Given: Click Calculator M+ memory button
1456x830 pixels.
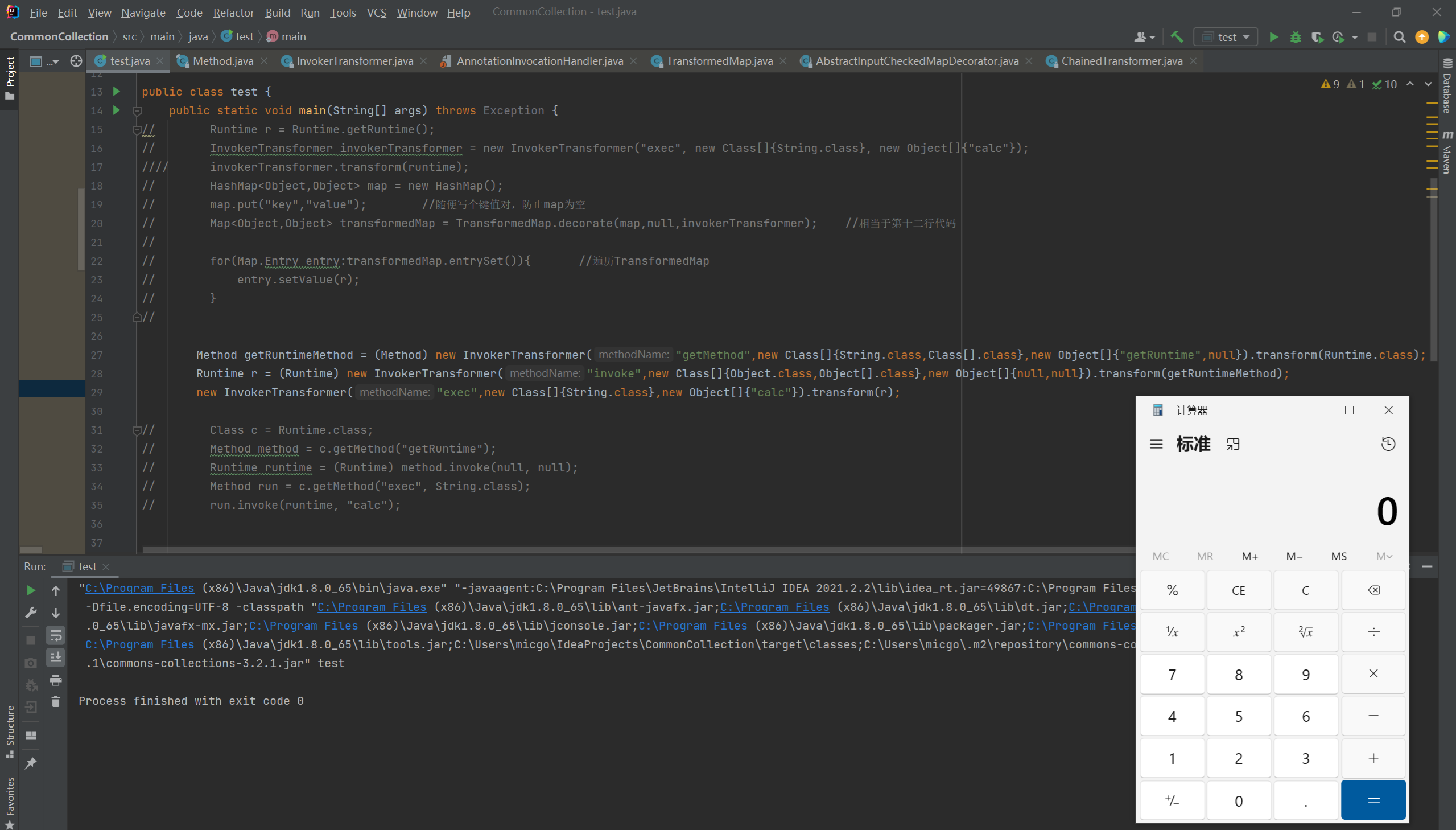Looking at the screenshot, I should pyautogui.click(x=1250, y=556).
